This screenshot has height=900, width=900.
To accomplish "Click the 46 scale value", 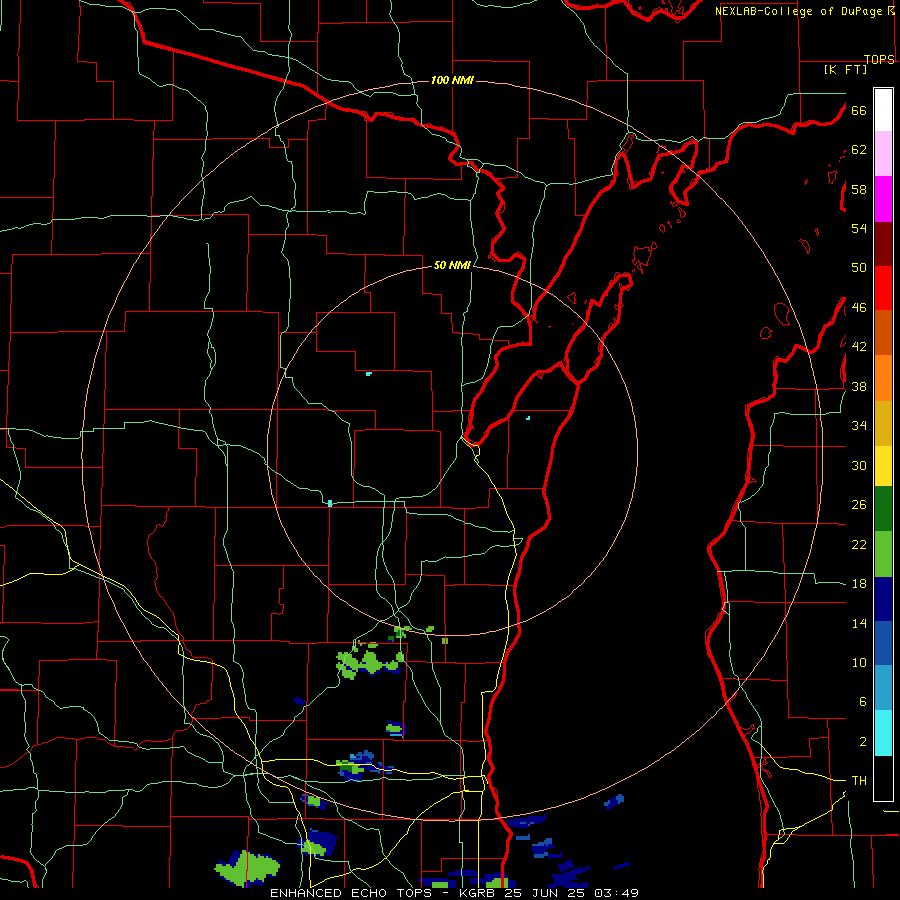I will coord(859,308).
